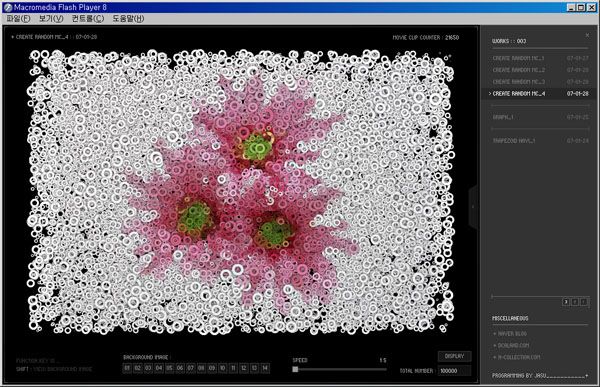
Task: Collapse the side panel using the edge handle
Action: [473, 207]
